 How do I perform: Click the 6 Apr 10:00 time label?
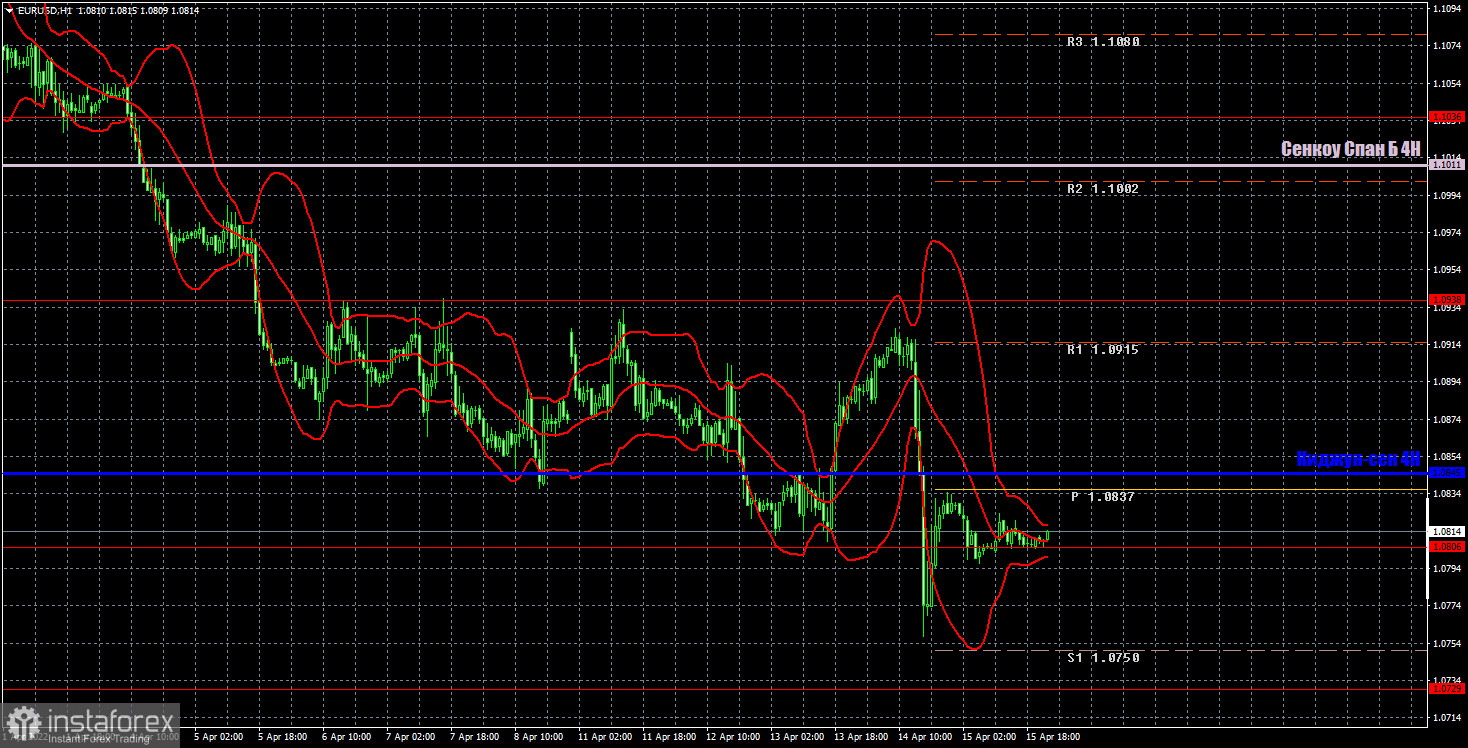[347, 736]
